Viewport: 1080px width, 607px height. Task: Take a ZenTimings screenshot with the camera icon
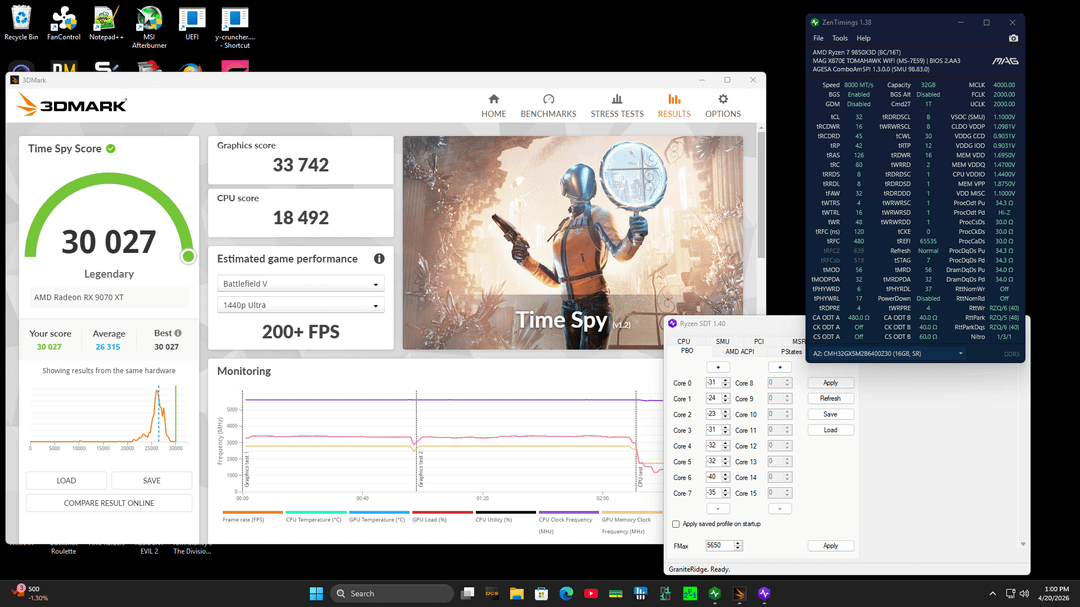tap(1013, 38)
